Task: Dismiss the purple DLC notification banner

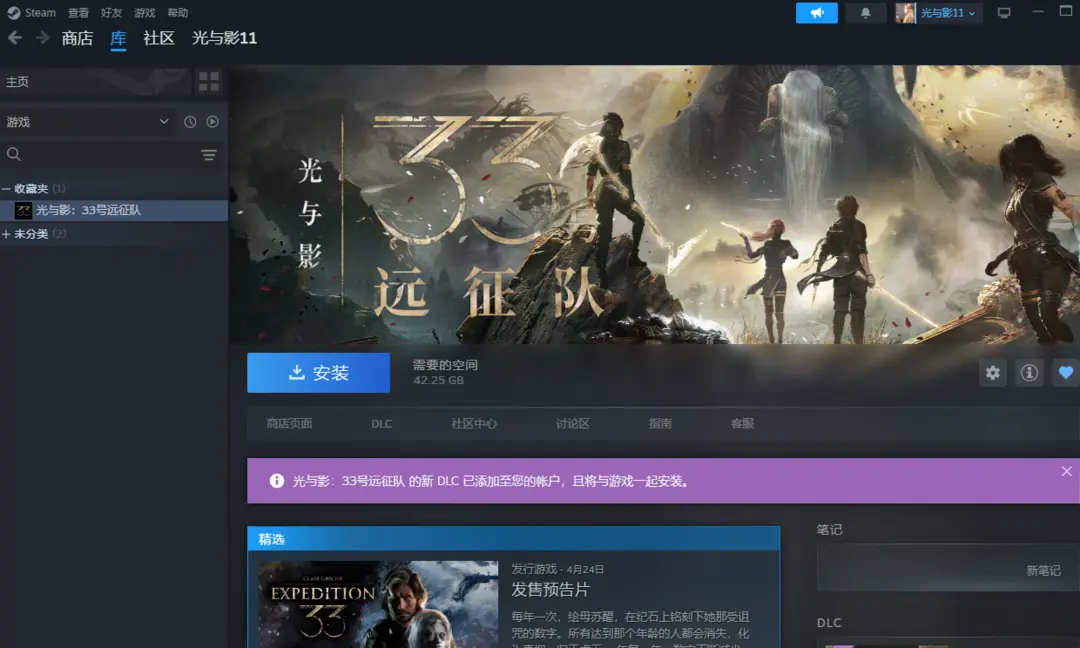Action: [1066, 471]
